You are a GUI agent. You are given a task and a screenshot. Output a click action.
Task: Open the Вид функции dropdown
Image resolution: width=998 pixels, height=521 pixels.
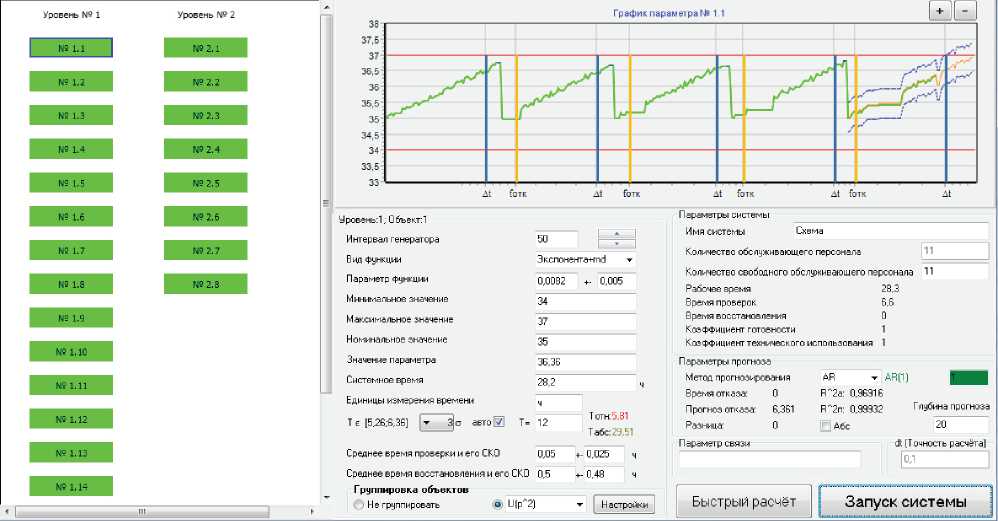click(x=629, y=260)
